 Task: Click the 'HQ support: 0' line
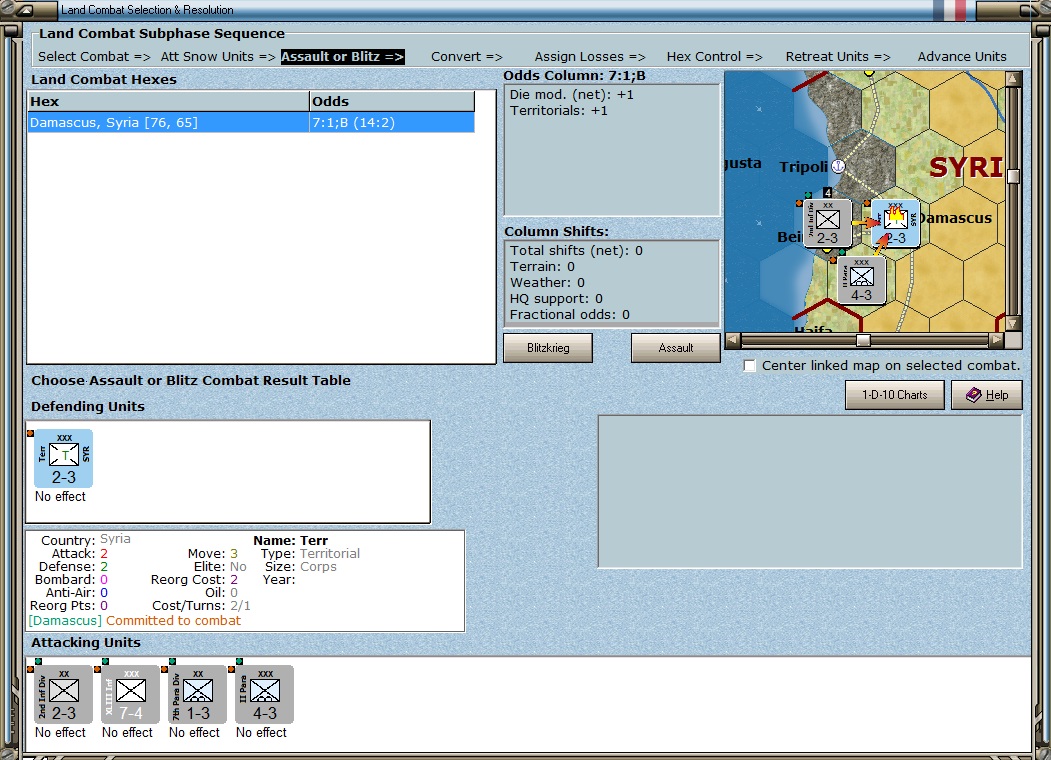[556, 299]
